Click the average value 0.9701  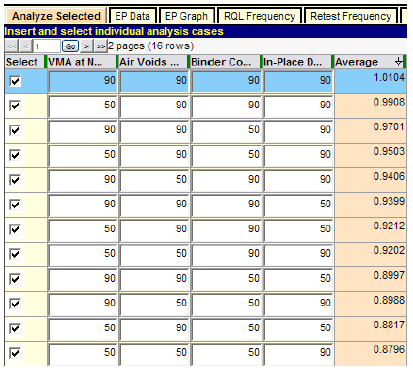(389, 127)
